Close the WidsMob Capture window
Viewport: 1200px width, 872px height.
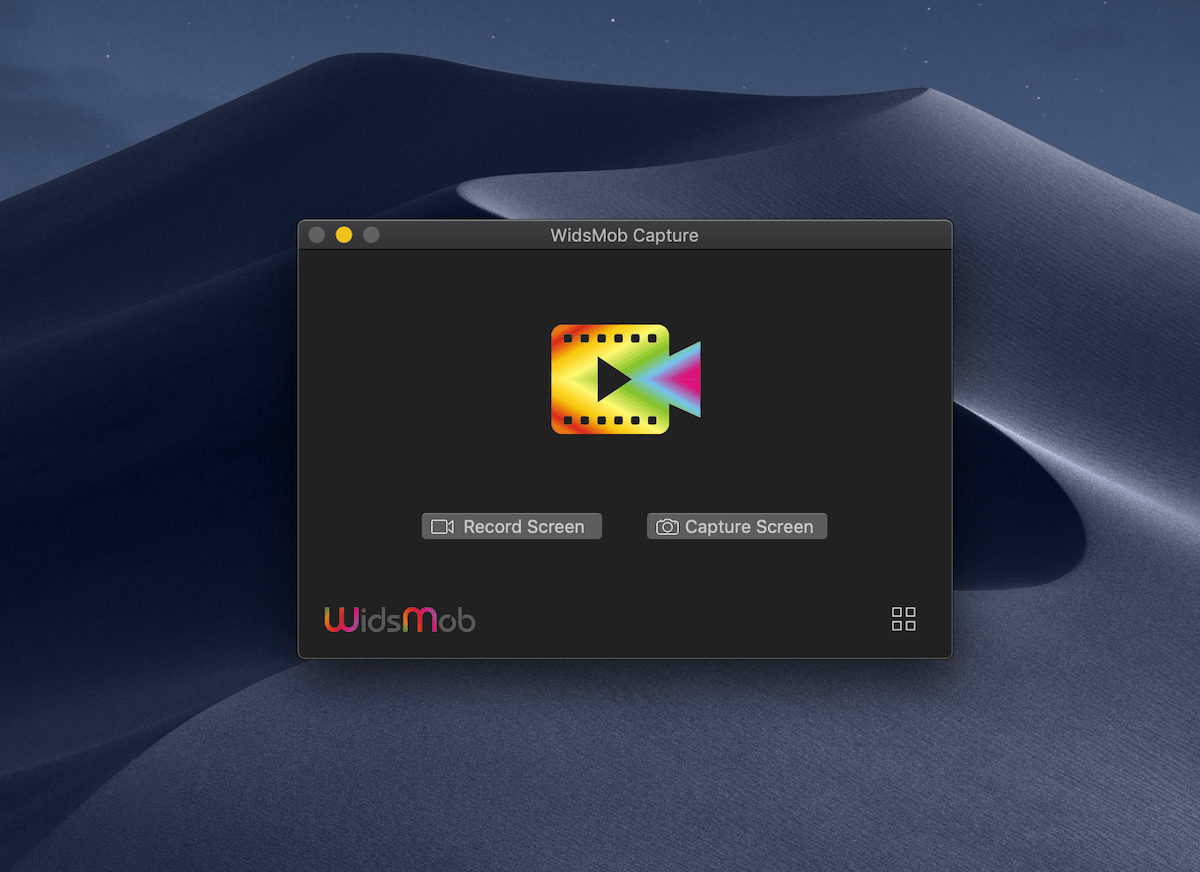[317, 235]
